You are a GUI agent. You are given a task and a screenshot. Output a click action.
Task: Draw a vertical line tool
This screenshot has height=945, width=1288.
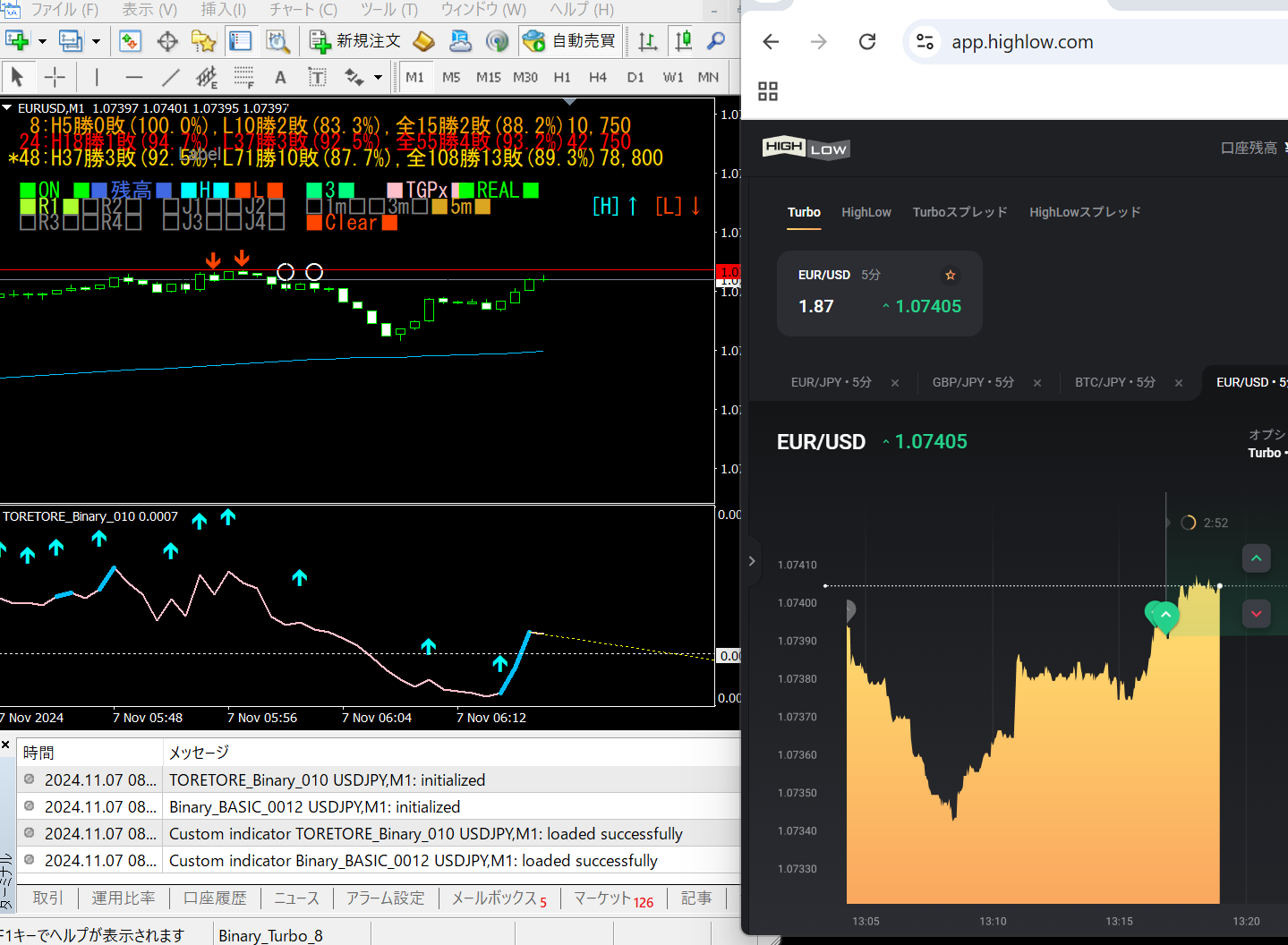pos(97,78)
